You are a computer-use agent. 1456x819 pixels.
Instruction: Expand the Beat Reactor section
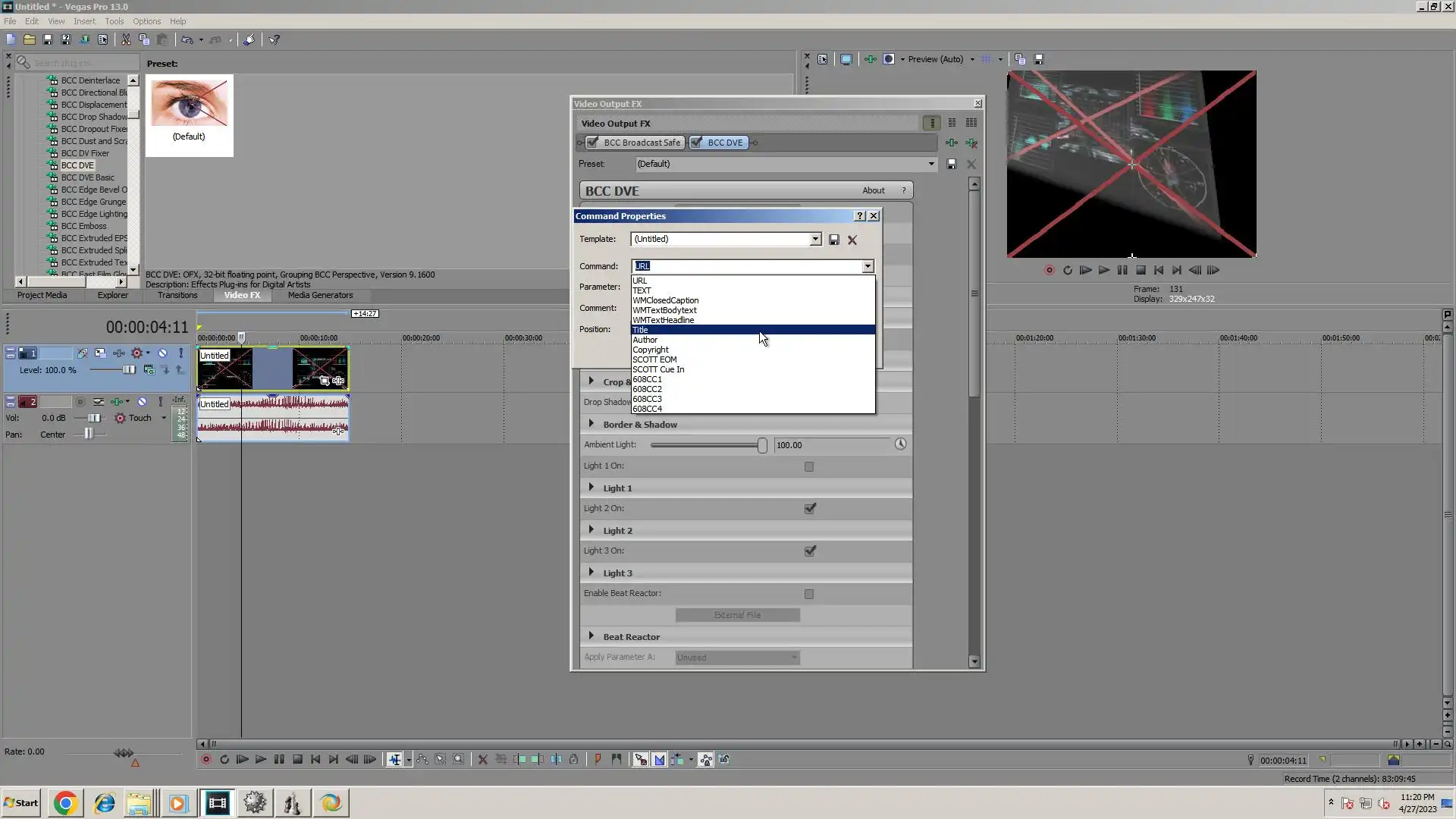pos(591,636)
